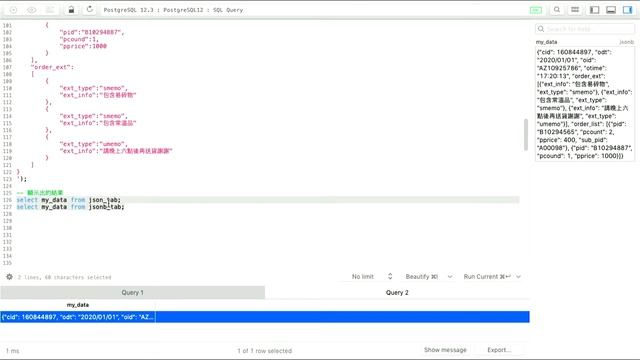
Task: Click the "2 lines, 60 characters selected" status
Action: [x=64, y=277]
